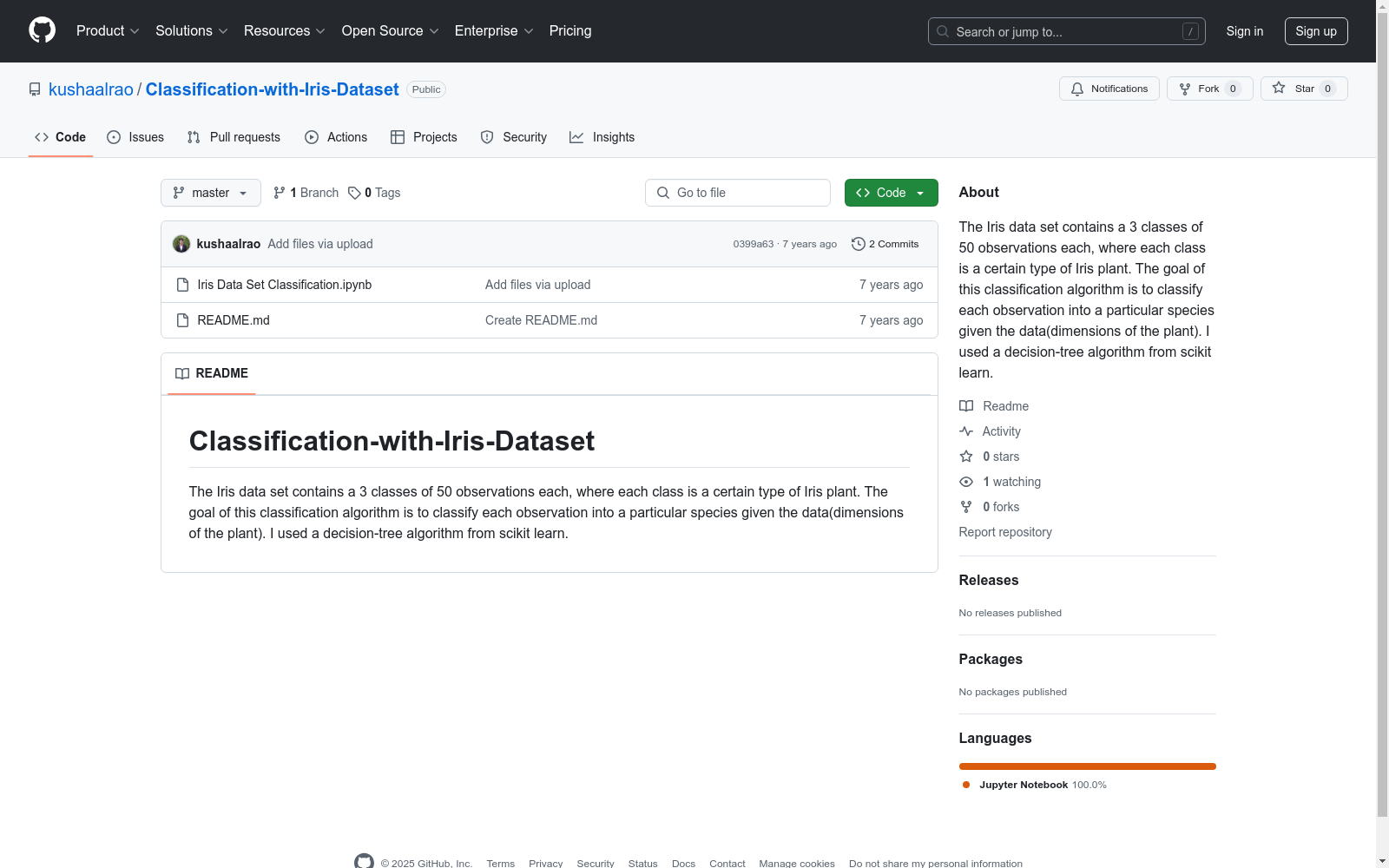This screenshot has width=1389, height=868.
Task: Click the GitHub logo in the header
Action: (x=42, y=30)
